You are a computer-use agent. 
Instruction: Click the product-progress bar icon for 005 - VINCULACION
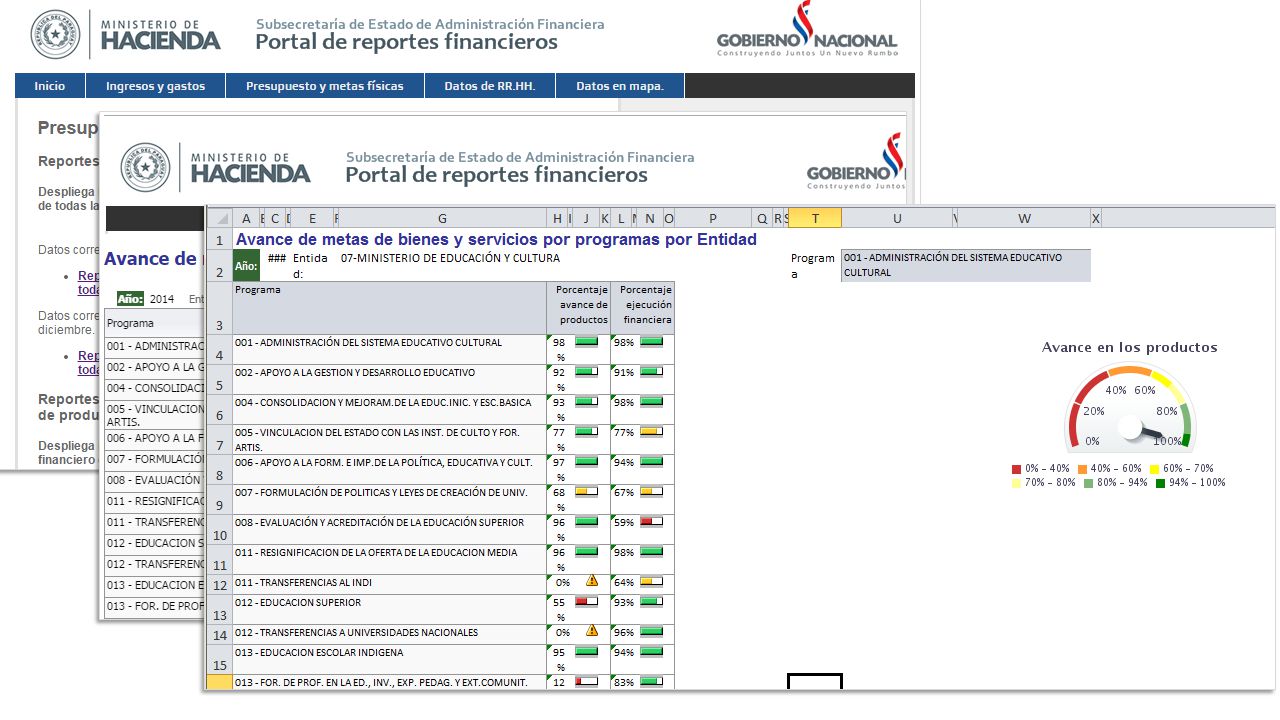click(586, 432)
